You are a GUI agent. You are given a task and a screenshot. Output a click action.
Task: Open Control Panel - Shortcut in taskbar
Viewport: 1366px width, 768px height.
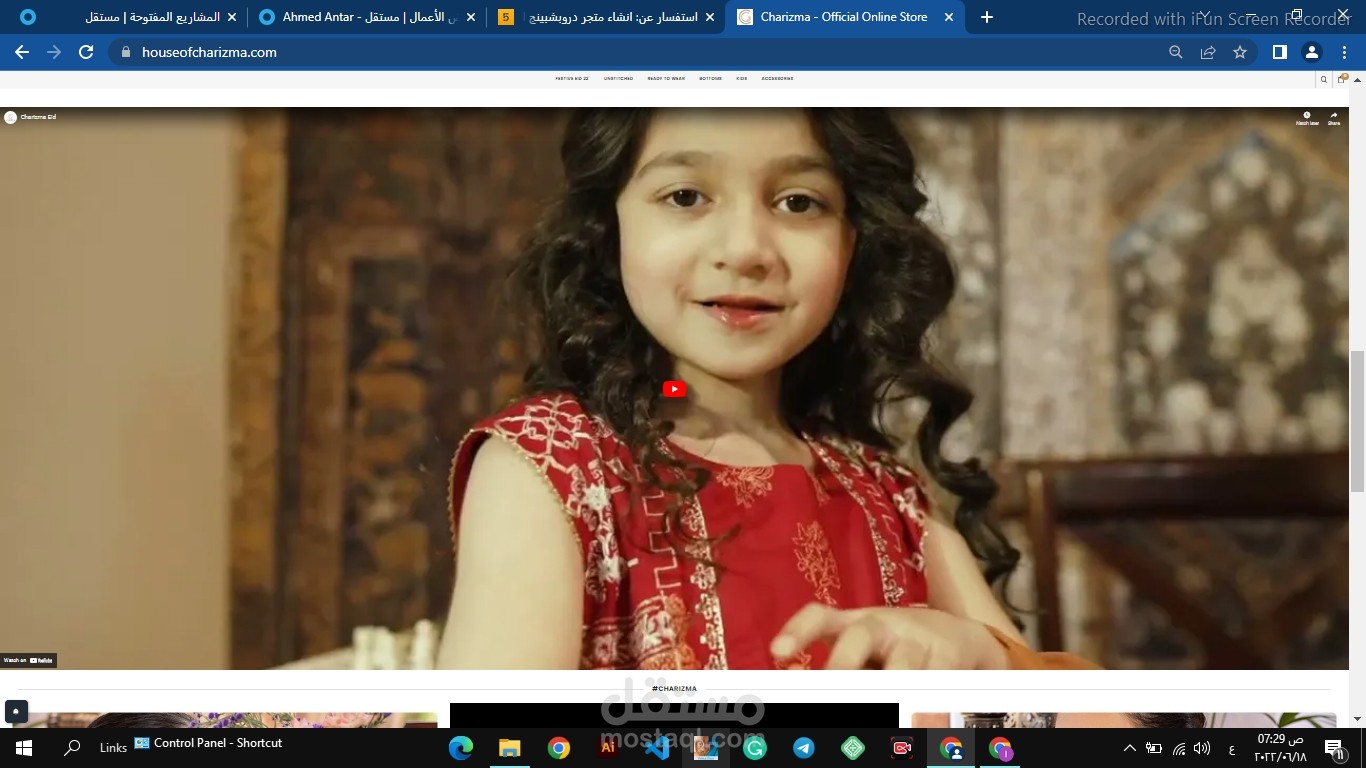click(x=208, y=743)
